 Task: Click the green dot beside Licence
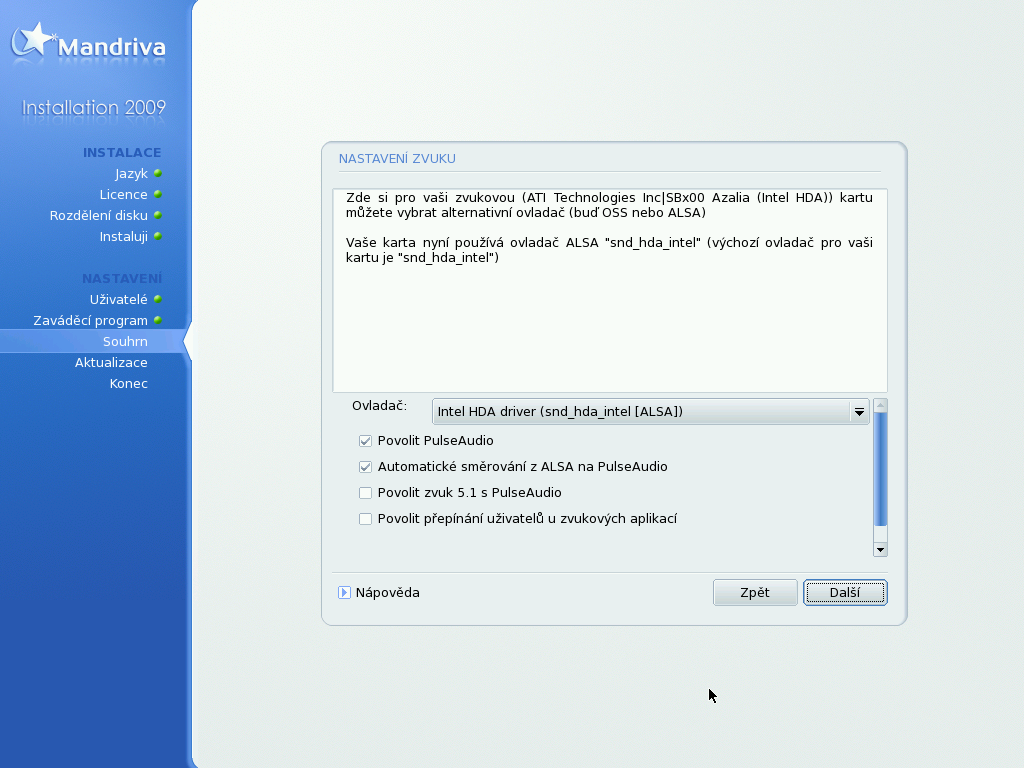157,195
